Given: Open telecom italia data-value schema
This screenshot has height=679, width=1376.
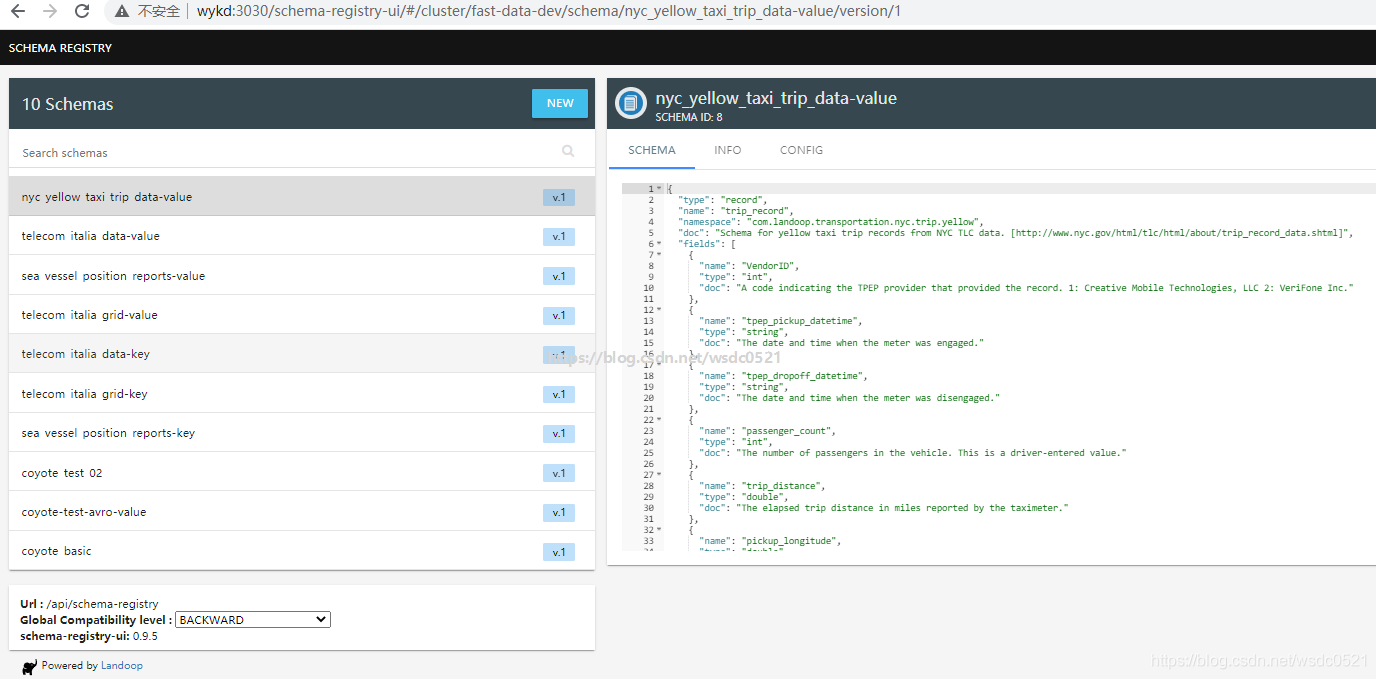Looking at the screenshot, I should pos(302,236).
